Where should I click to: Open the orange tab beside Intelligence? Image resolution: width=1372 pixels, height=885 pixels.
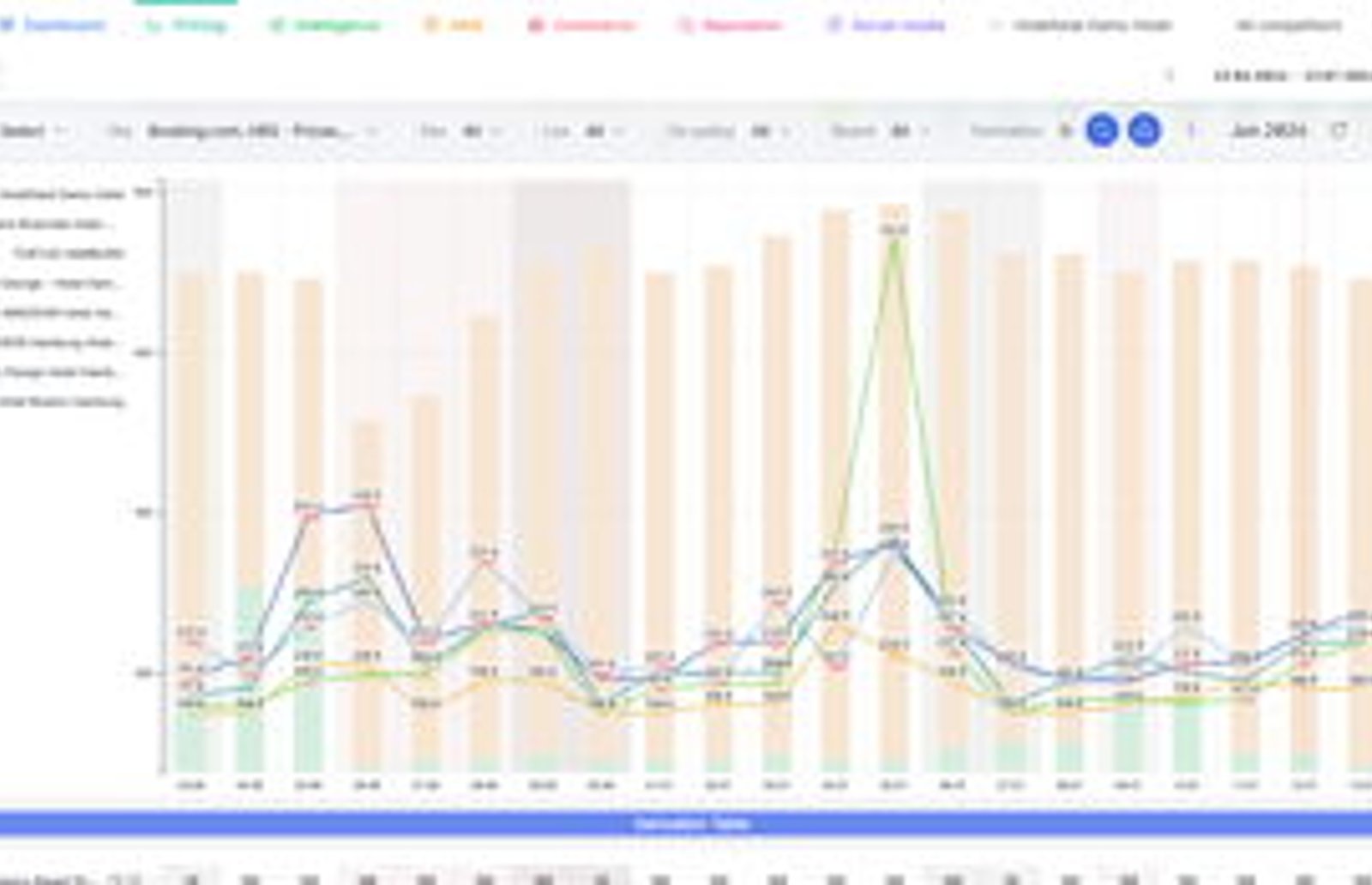(x=454, y=25)
